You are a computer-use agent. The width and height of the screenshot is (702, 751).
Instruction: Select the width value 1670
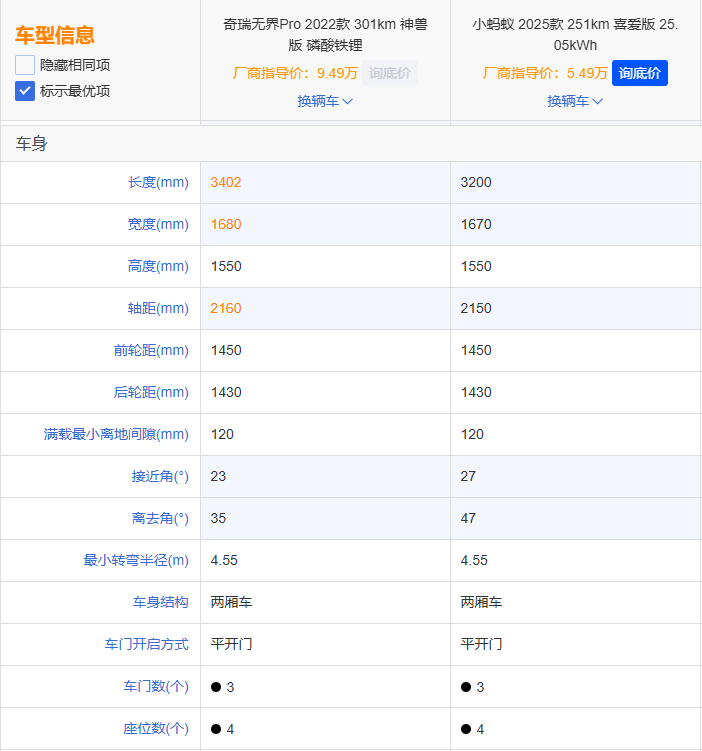476,224
